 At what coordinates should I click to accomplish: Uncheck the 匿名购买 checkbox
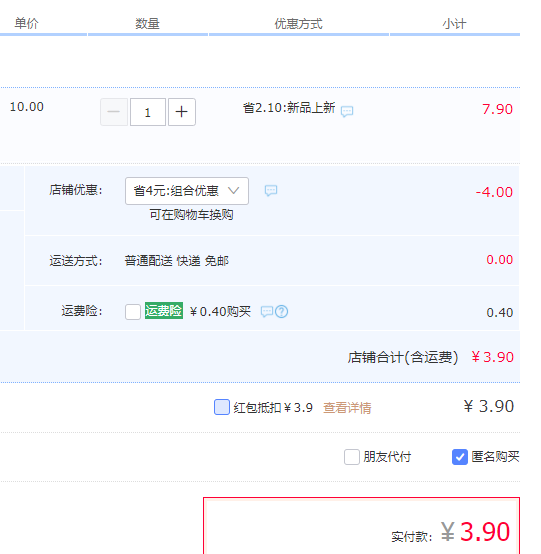[x=460, y=457]
